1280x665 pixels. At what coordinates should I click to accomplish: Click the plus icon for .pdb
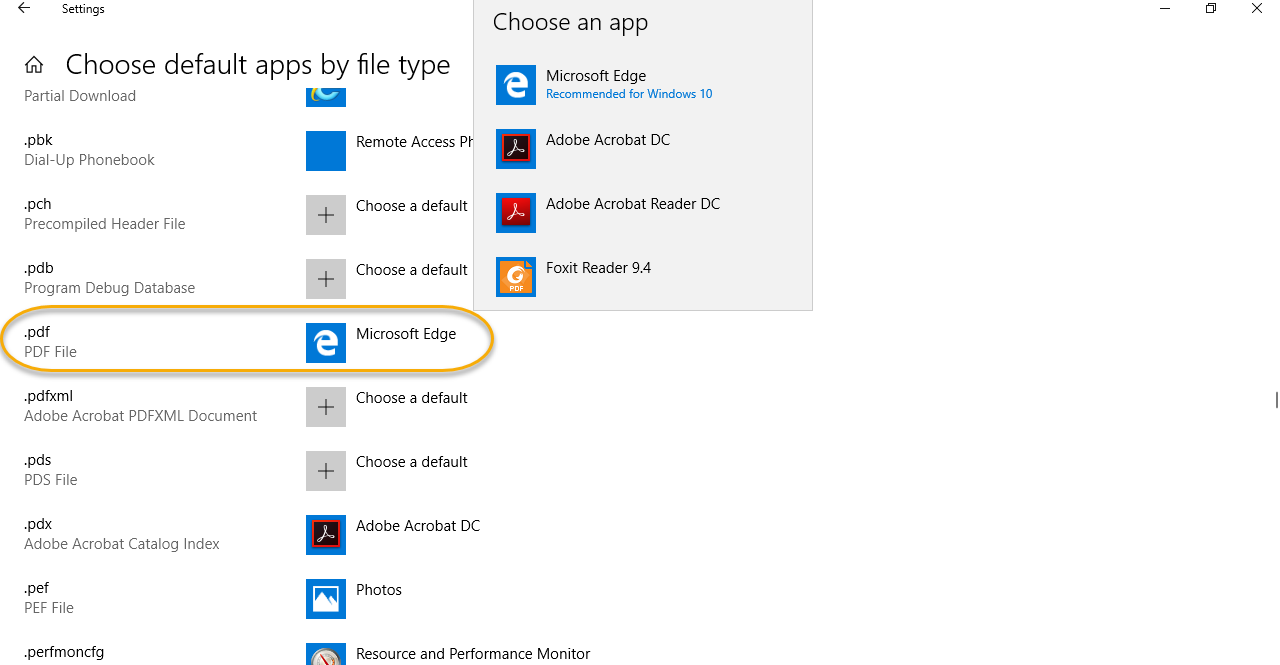click(x=326, y=279)
